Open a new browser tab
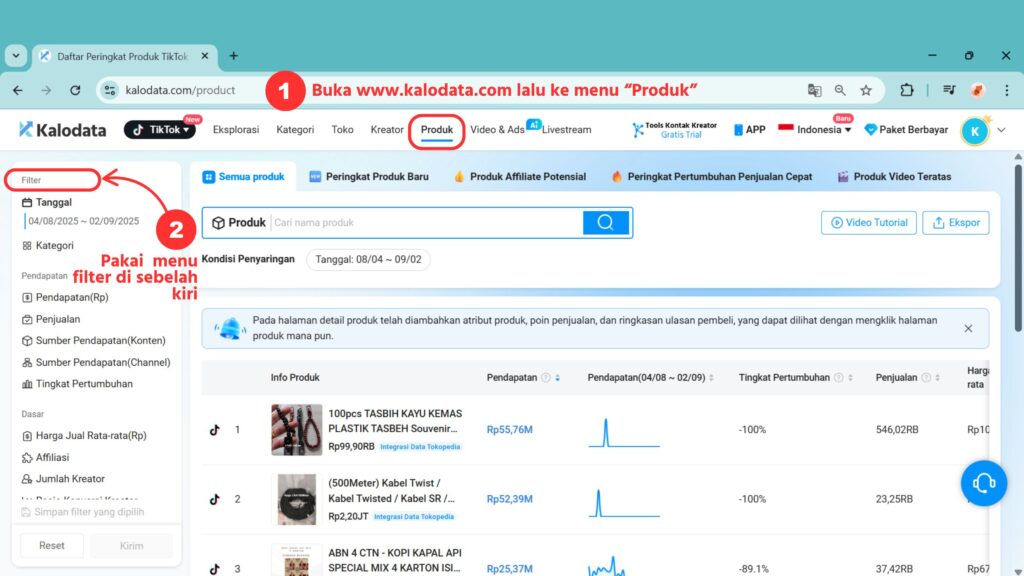 coord(233,56)
